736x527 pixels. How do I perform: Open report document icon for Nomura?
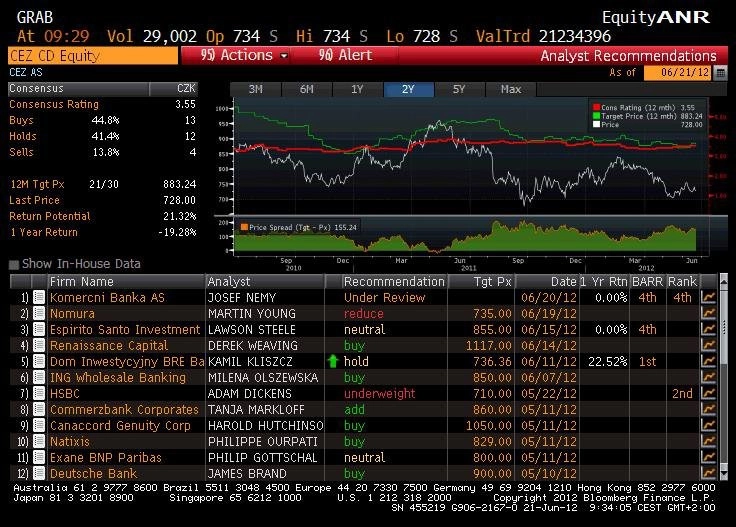(x=39, y=313)
